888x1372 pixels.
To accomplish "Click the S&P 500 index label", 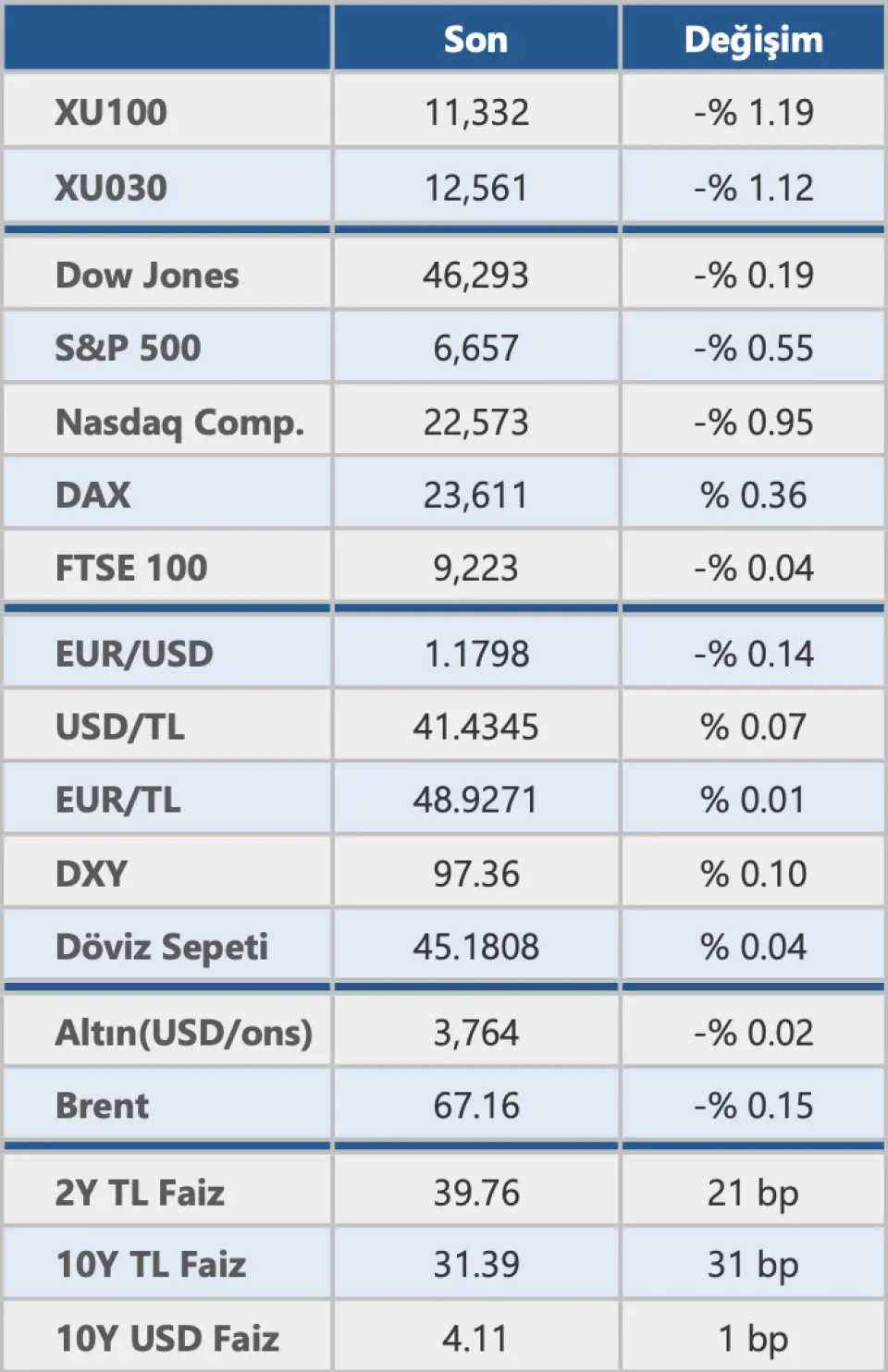I will click(128, 349).
